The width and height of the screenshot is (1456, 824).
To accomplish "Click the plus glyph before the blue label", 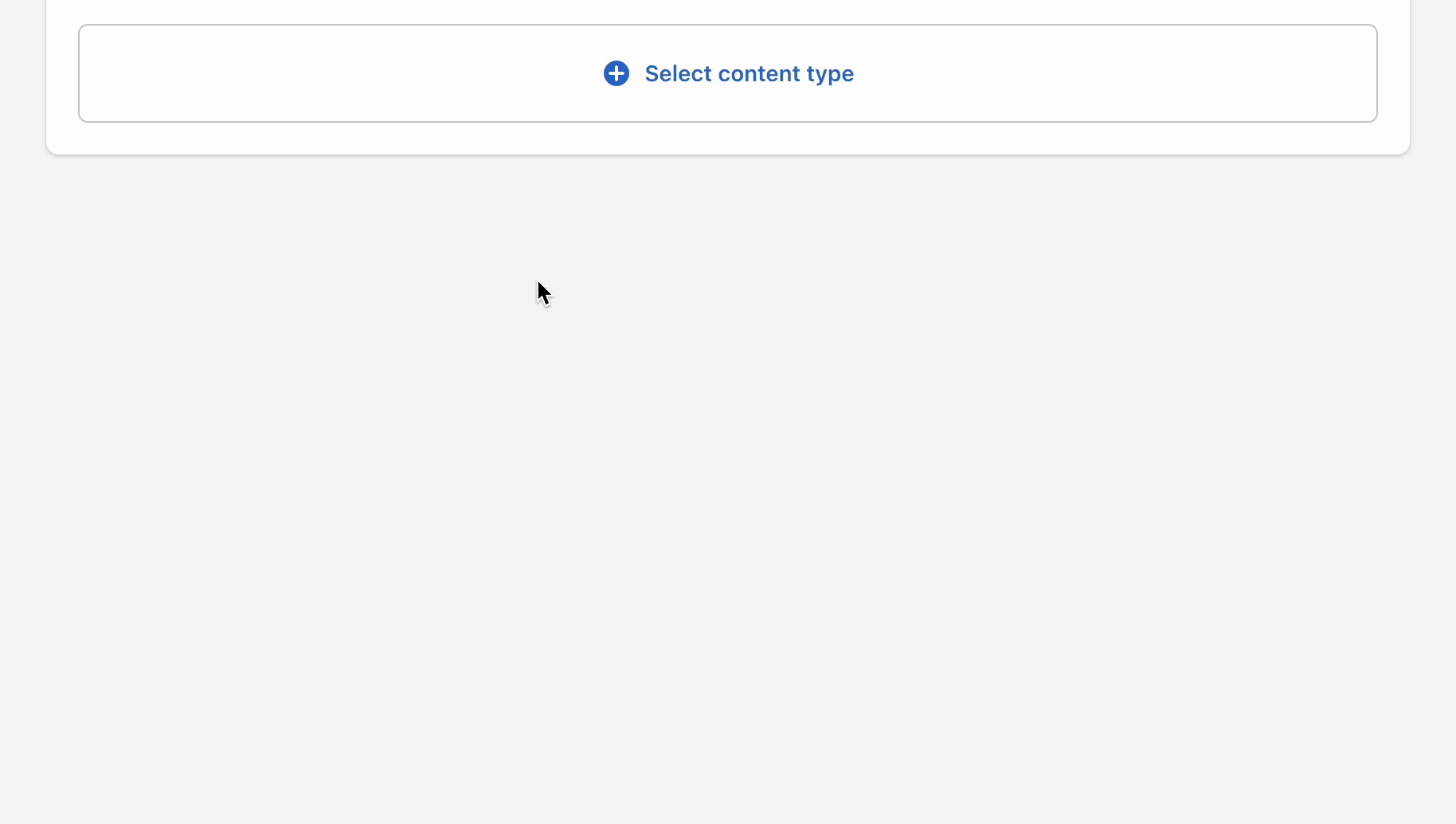I will click(616, 73).
